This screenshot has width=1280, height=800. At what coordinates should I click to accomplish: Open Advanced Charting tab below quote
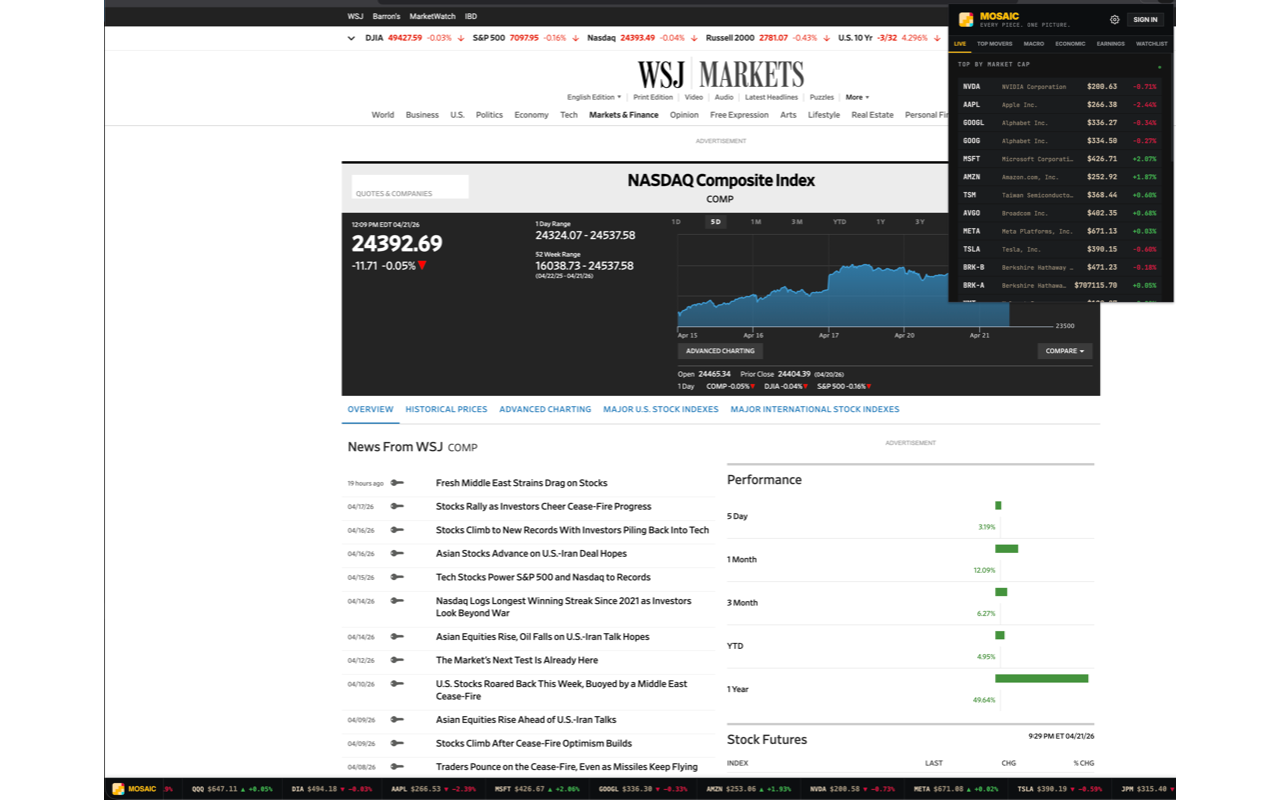[545, 409]
